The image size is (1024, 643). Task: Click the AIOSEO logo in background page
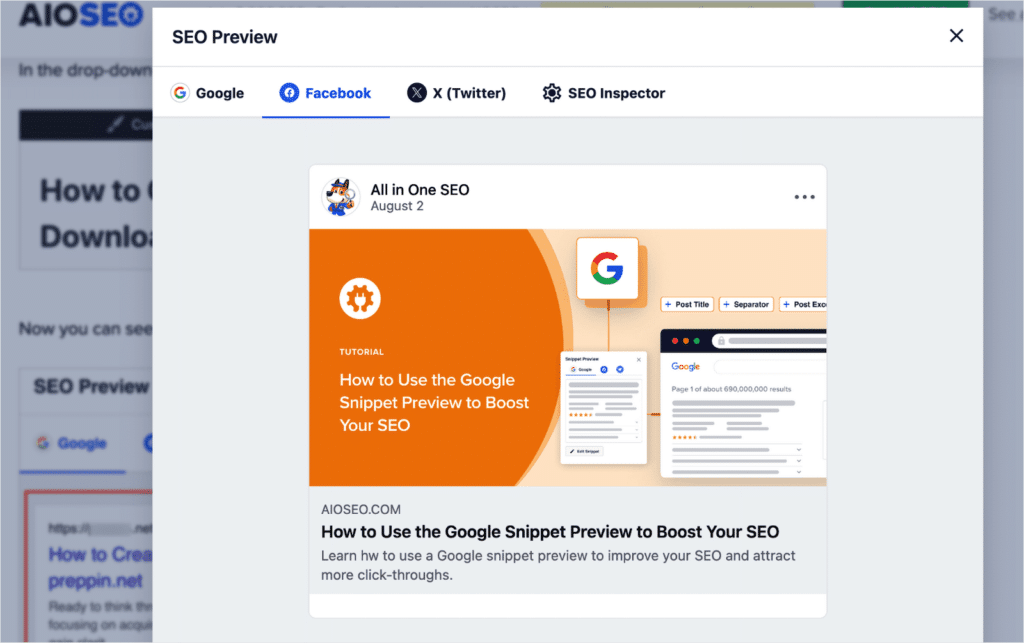pos(81,14)
